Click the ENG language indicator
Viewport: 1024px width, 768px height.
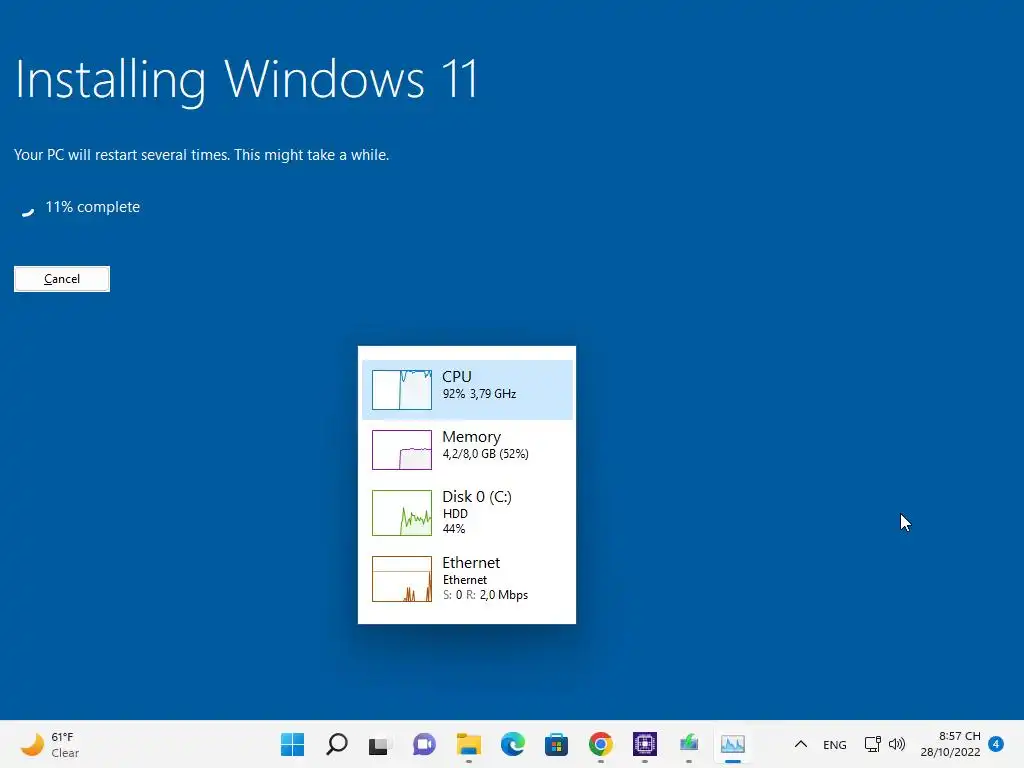point(835,744)
